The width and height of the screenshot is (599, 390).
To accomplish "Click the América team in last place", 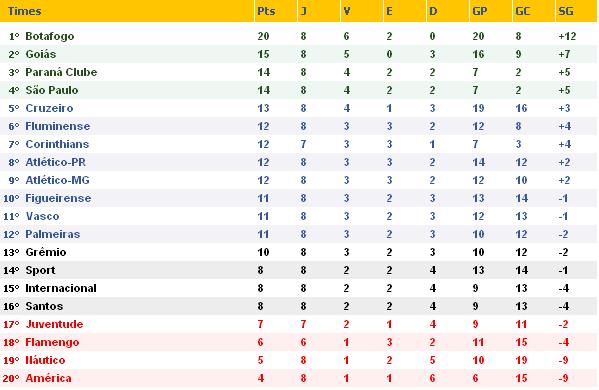I will [48, 378].
